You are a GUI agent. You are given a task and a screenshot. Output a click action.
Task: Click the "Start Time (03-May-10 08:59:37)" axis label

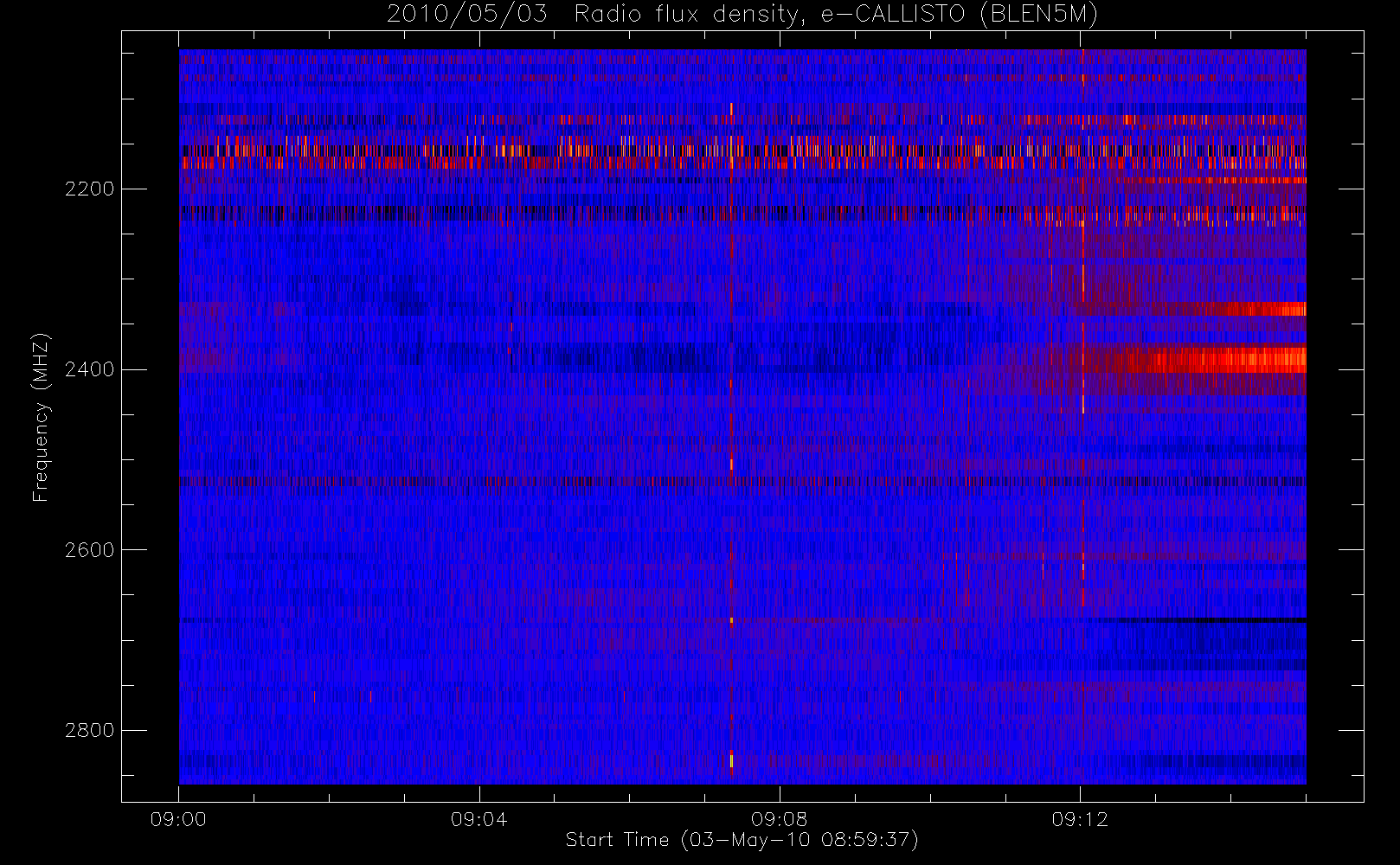pos(742,840)
